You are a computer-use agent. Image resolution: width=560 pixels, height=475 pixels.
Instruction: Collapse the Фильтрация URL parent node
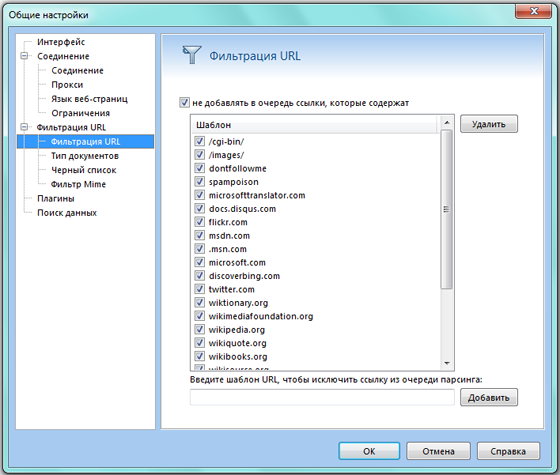[x=24, y=127]
